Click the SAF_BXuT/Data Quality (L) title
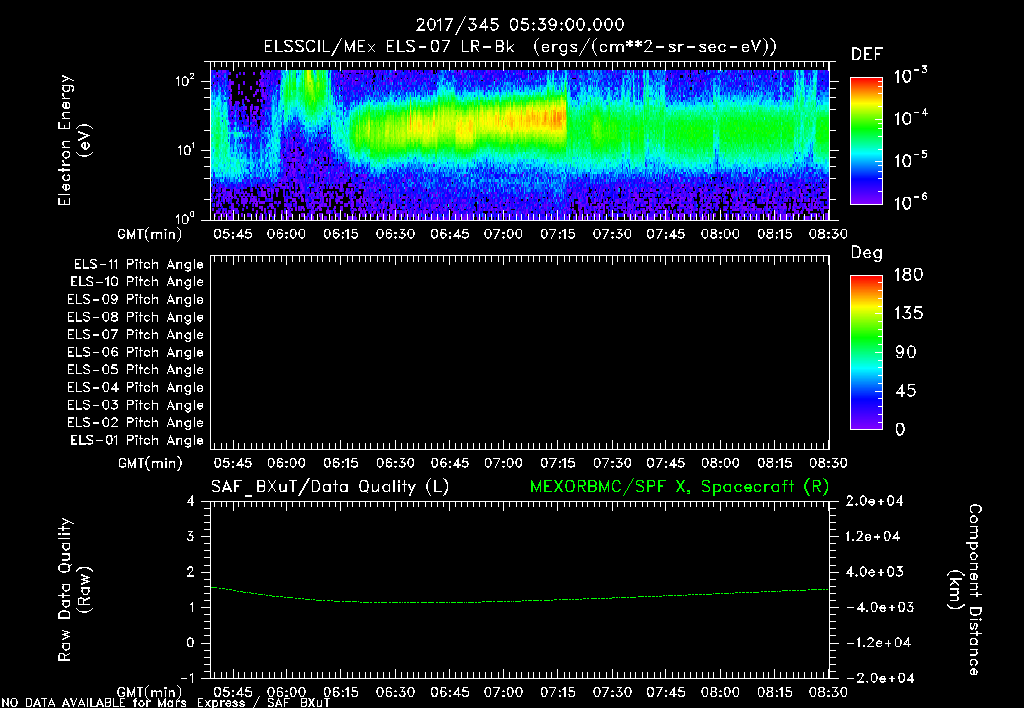 click(330, 487)
